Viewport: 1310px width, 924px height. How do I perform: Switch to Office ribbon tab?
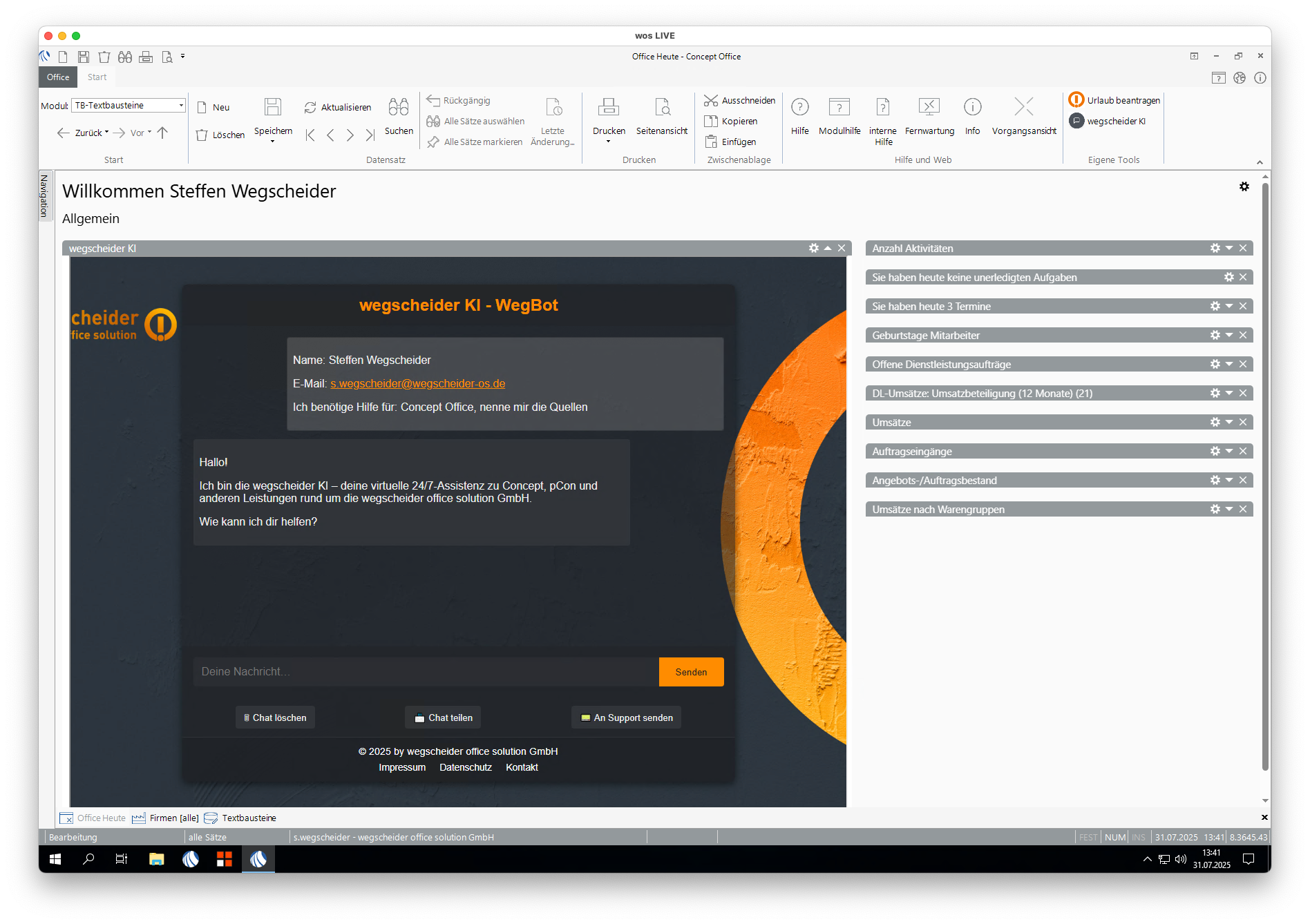coord(58,77)
